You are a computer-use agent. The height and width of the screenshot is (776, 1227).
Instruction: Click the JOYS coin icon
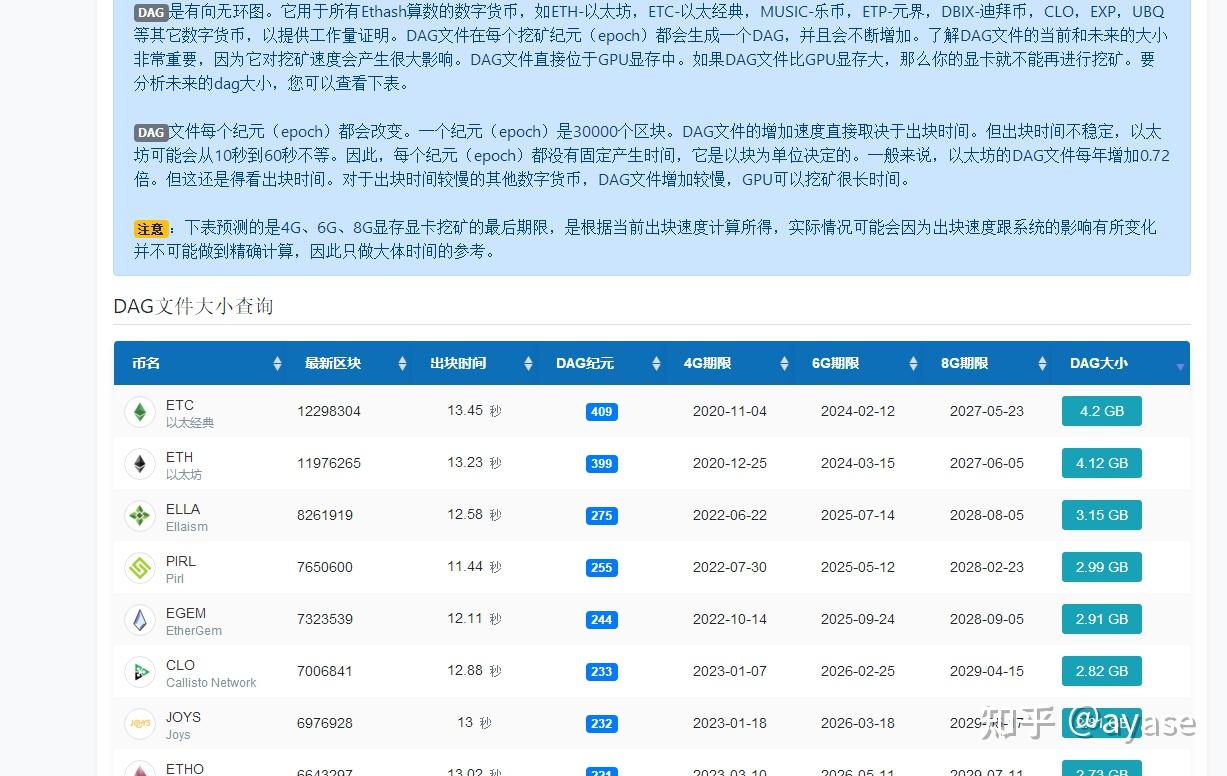(x=140, y=724)
